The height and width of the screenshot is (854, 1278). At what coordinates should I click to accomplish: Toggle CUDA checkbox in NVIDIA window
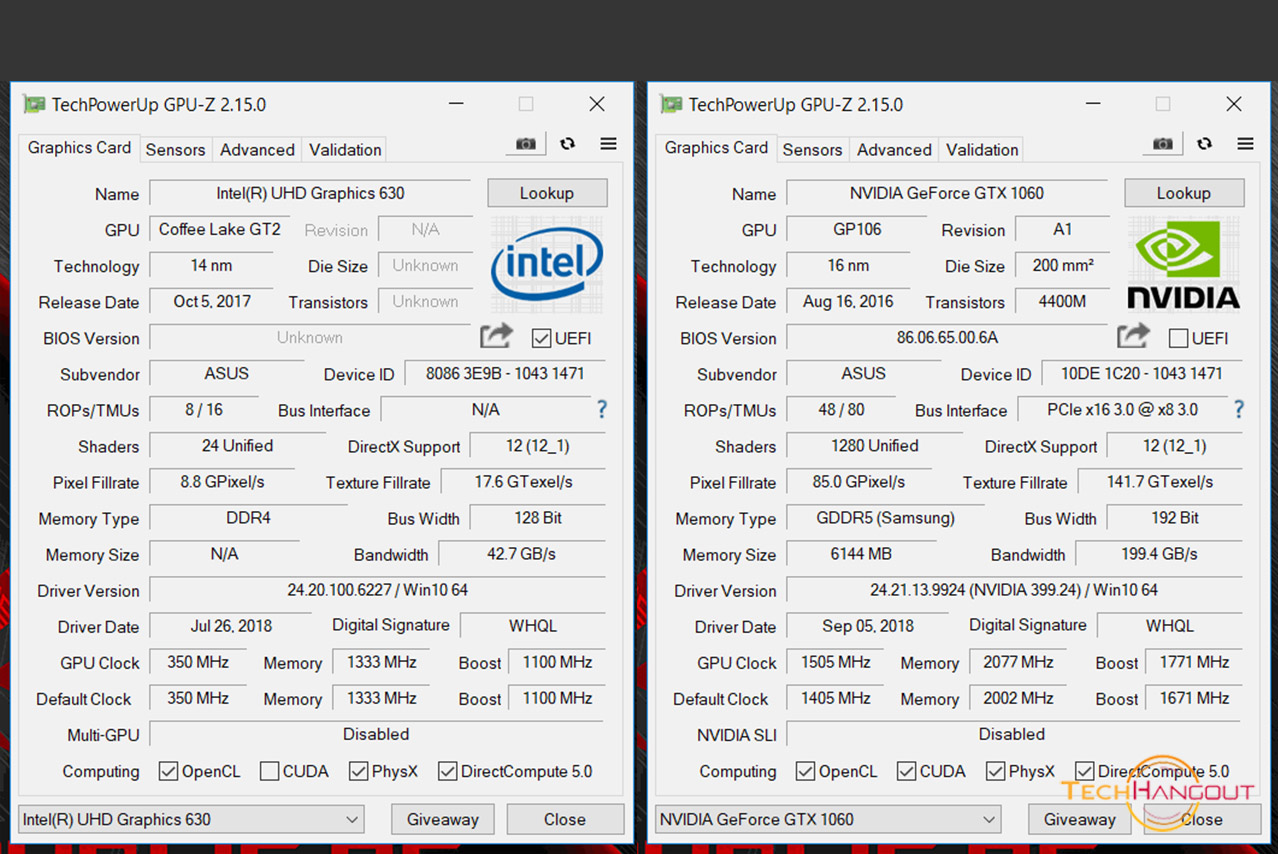coord(906,771)
